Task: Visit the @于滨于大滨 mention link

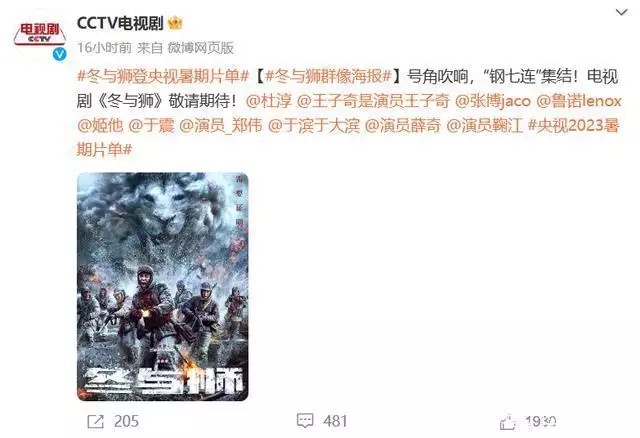Action: 313,125
